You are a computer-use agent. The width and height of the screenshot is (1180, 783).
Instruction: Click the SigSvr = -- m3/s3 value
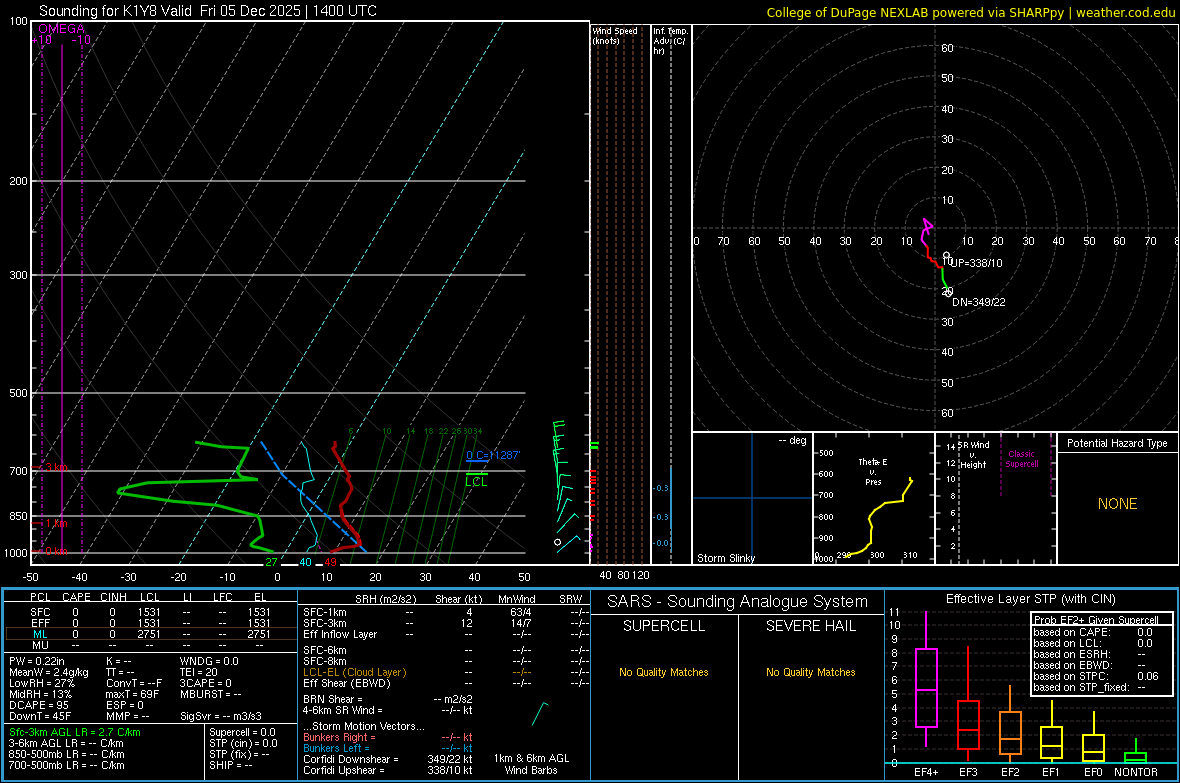point(220,716)
